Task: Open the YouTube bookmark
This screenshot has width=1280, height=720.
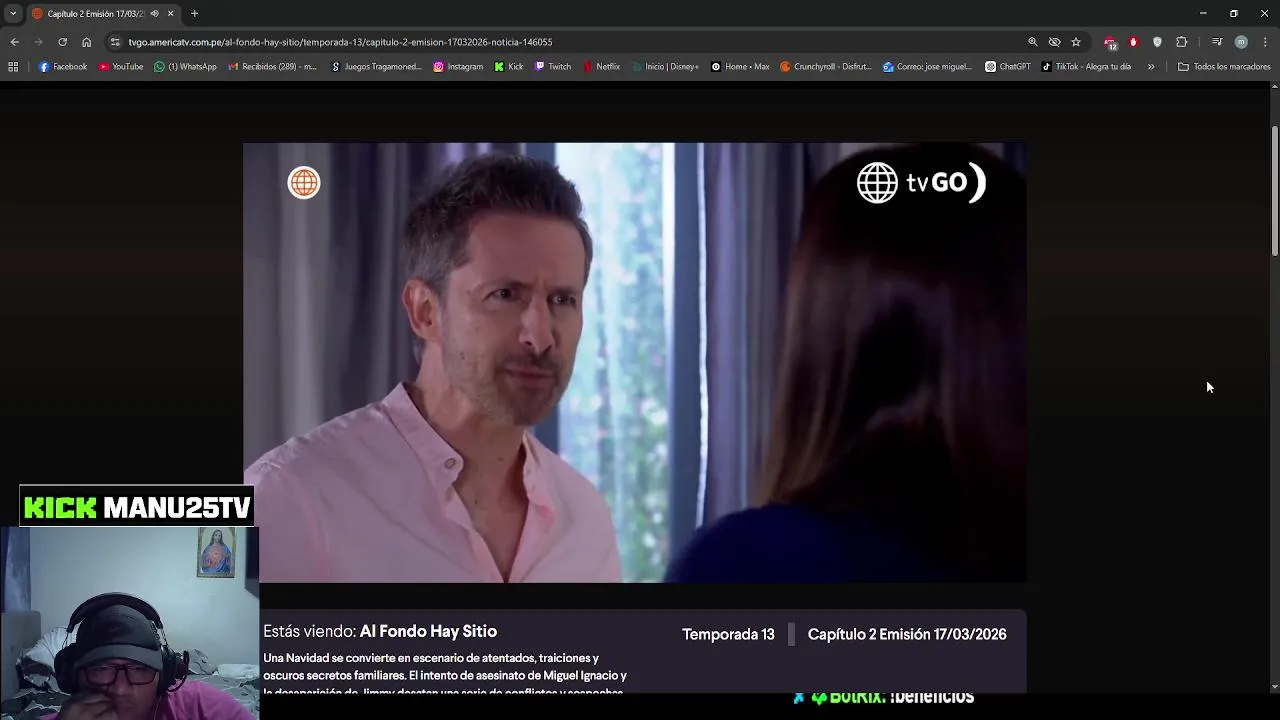Action: pyautogui.click(x=121, y=67)
